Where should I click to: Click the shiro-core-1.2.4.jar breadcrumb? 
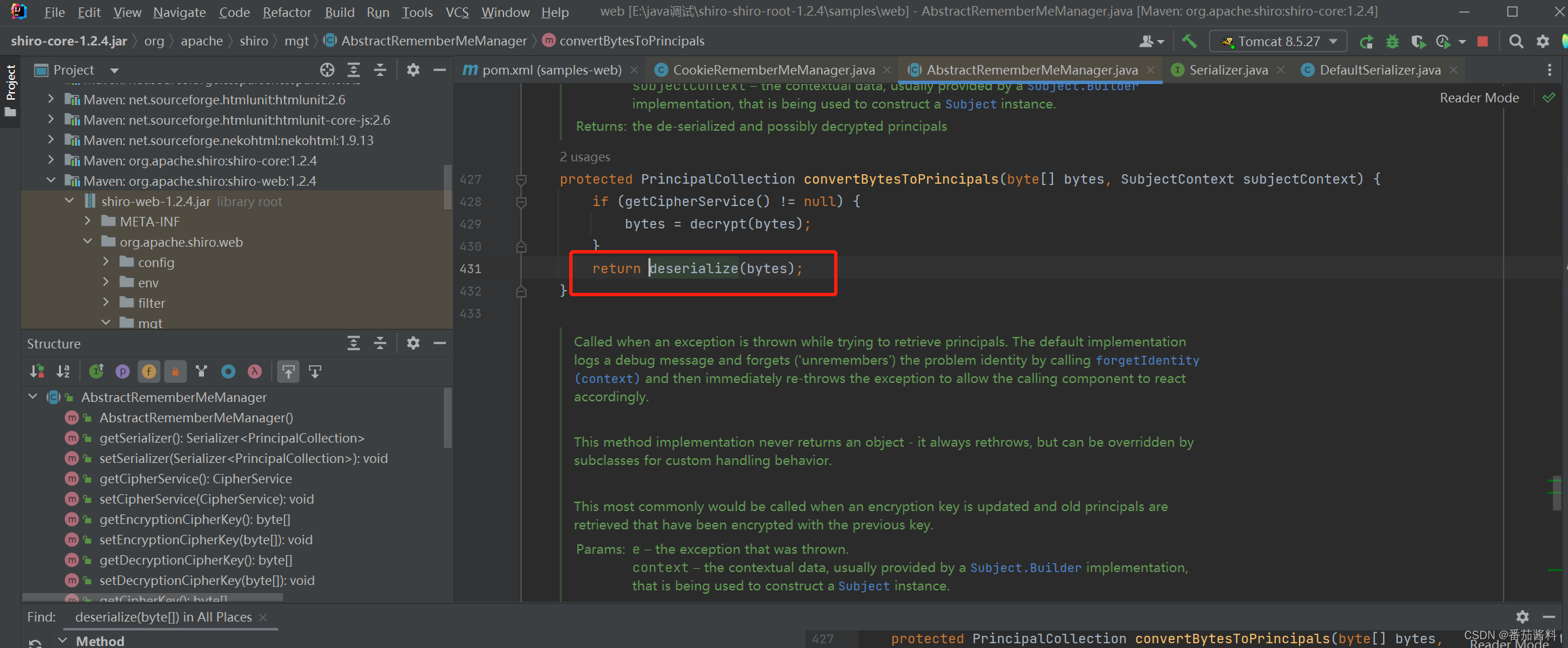(x=68, y=41)
